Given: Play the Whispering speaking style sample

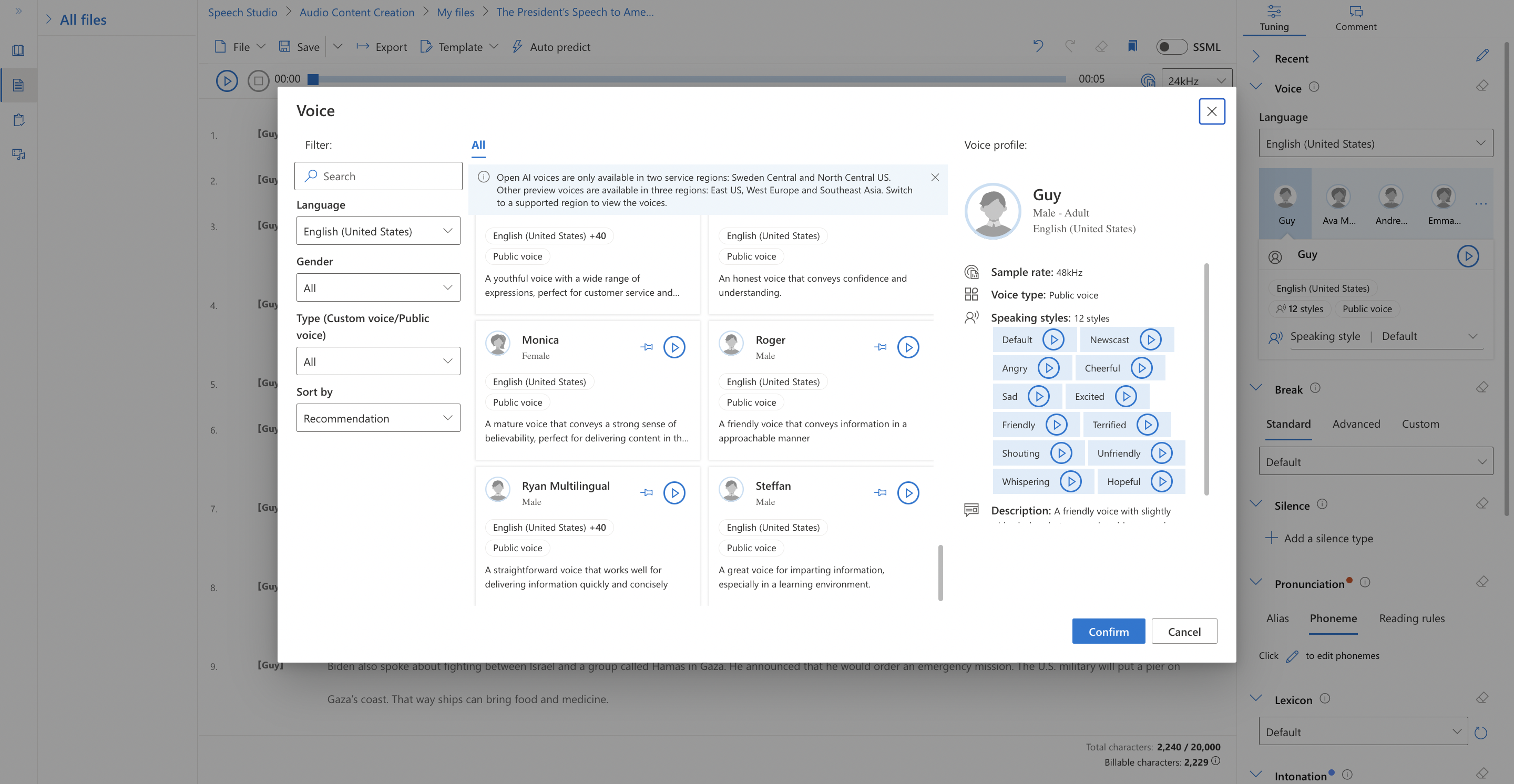Looking at the screenshot, I should 1071,481.
